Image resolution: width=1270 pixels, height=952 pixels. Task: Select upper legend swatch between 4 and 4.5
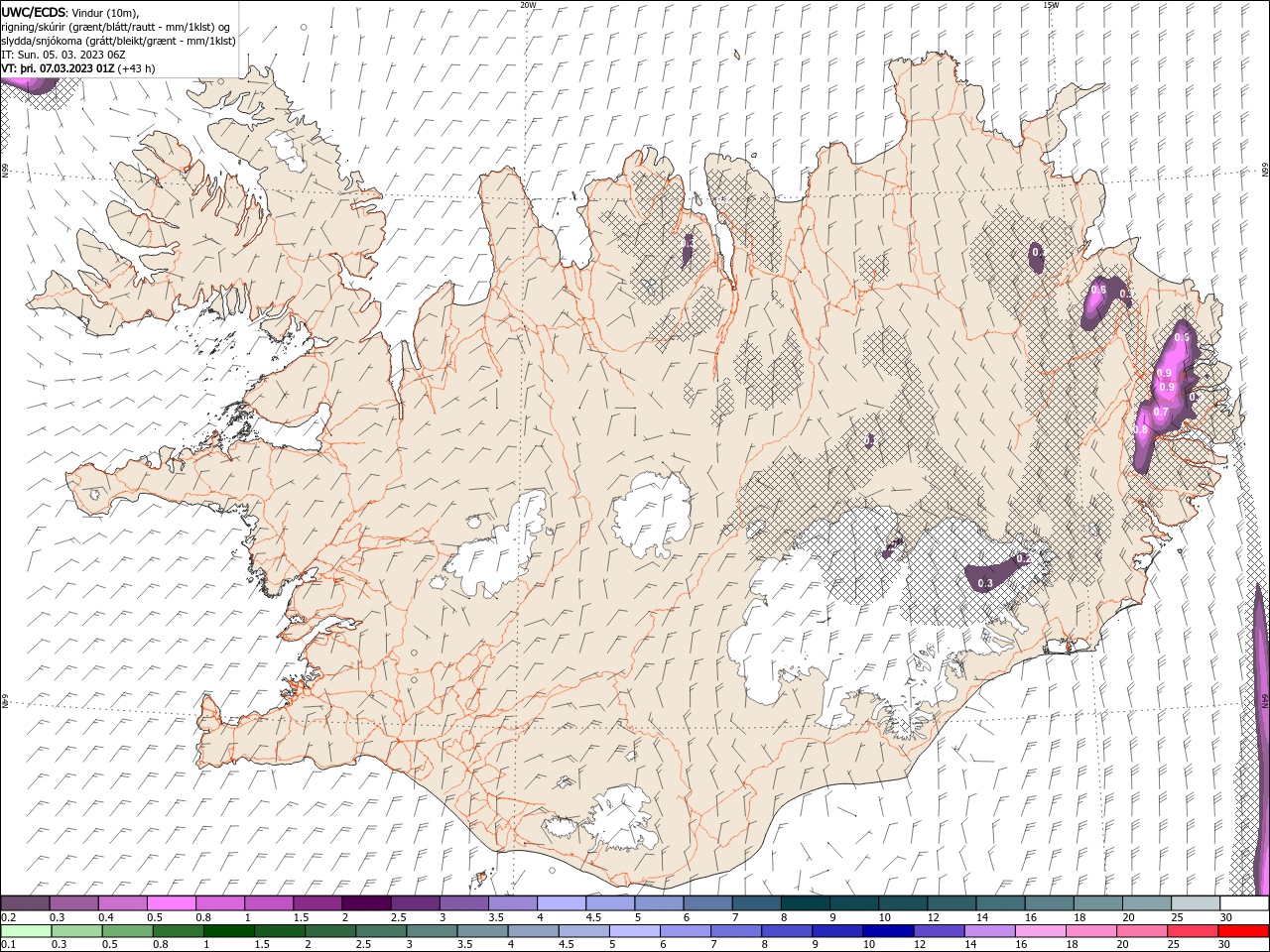coord(561,903)
